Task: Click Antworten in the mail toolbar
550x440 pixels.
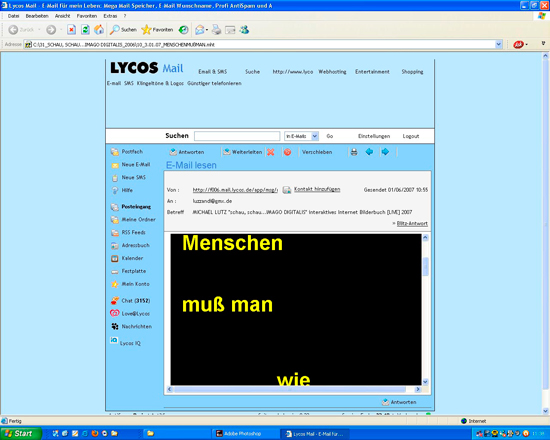Action: 187,152
